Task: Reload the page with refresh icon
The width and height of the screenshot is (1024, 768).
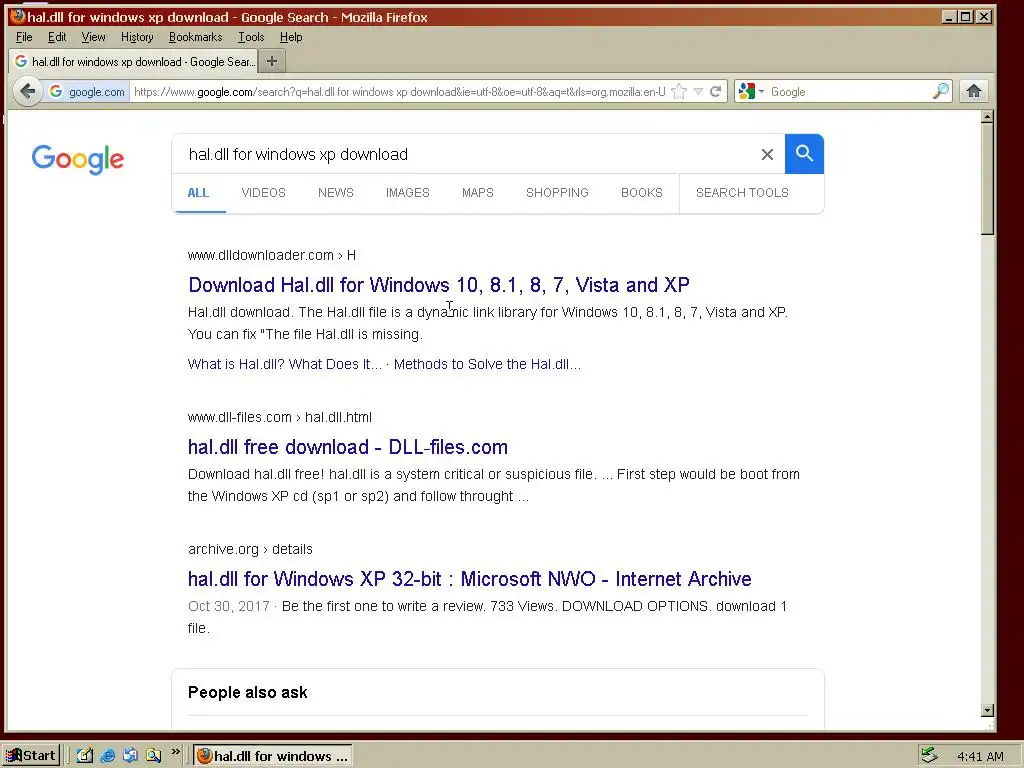Action: [716, 91]
